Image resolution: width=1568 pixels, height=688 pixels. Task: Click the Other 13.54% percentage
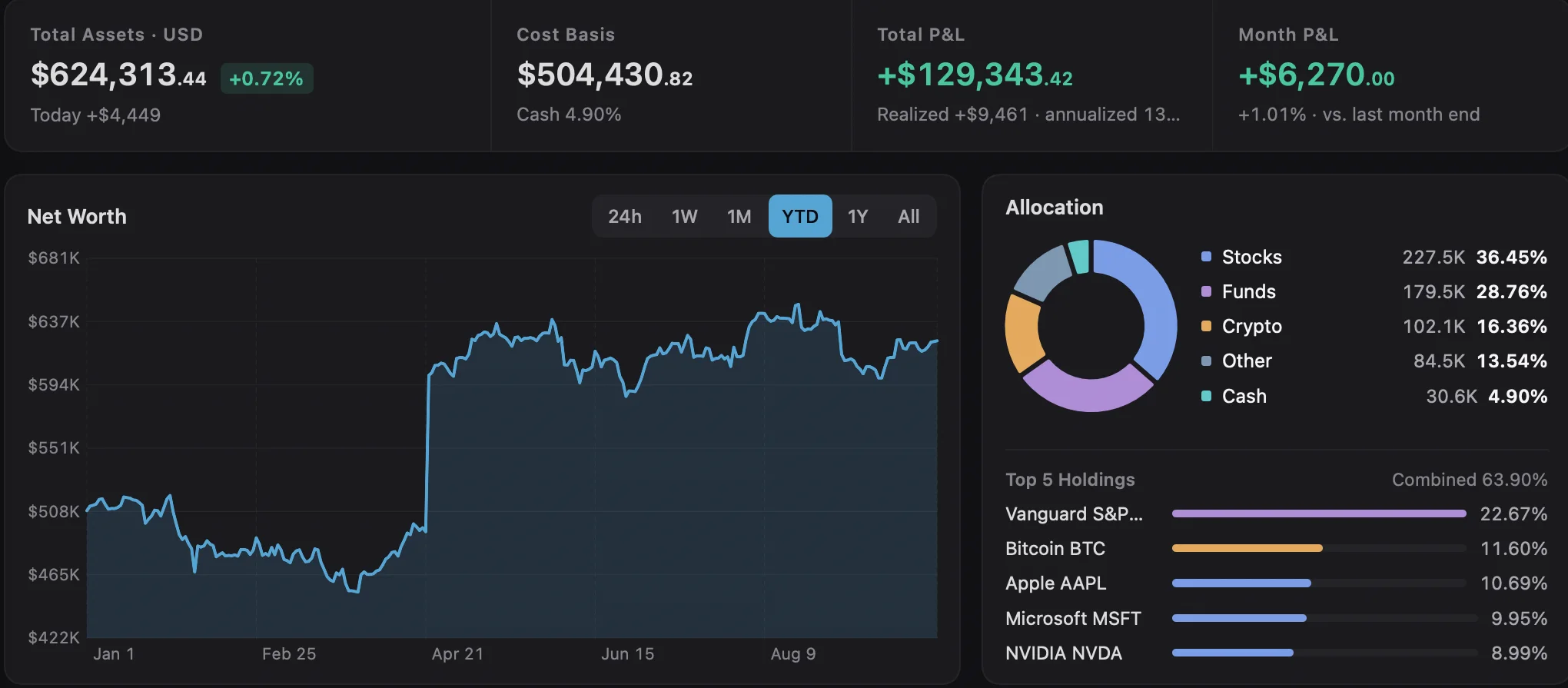(x=1512, y=361)
